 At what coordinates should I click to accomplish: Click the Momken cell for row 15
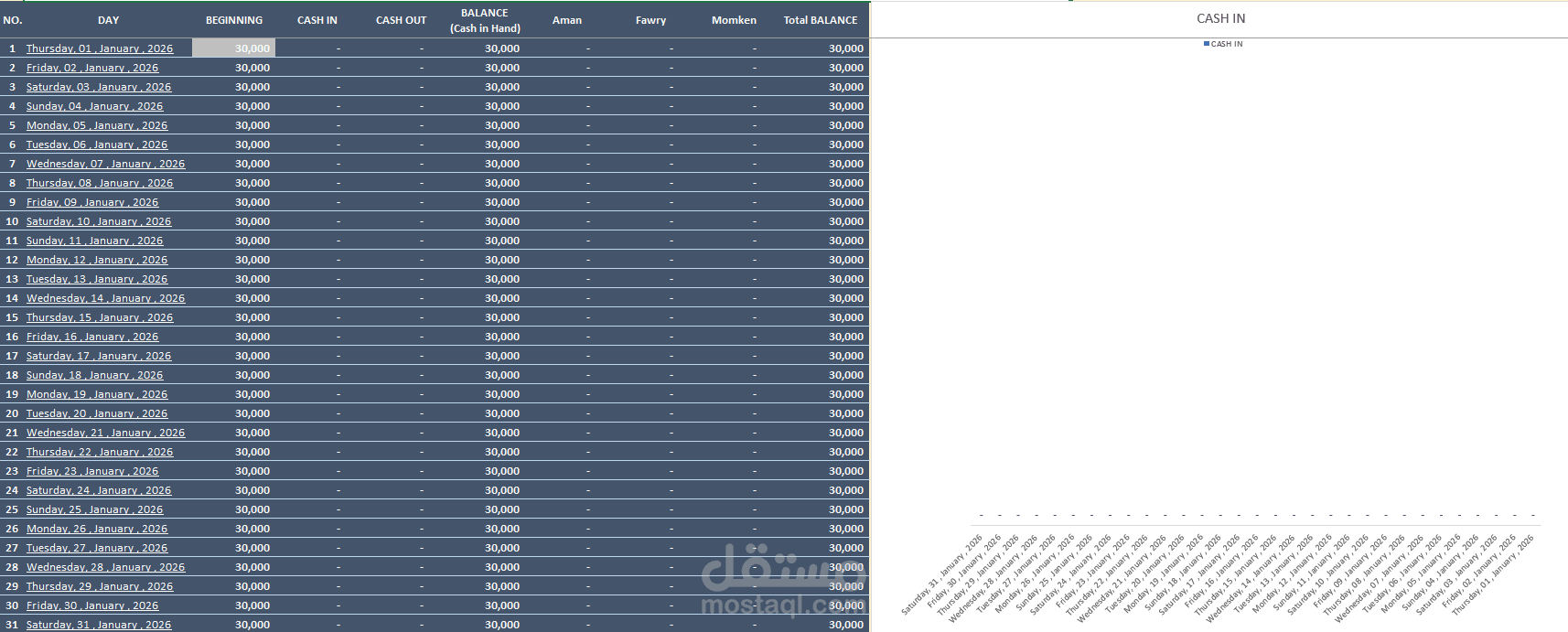click(x=734, y=317)
